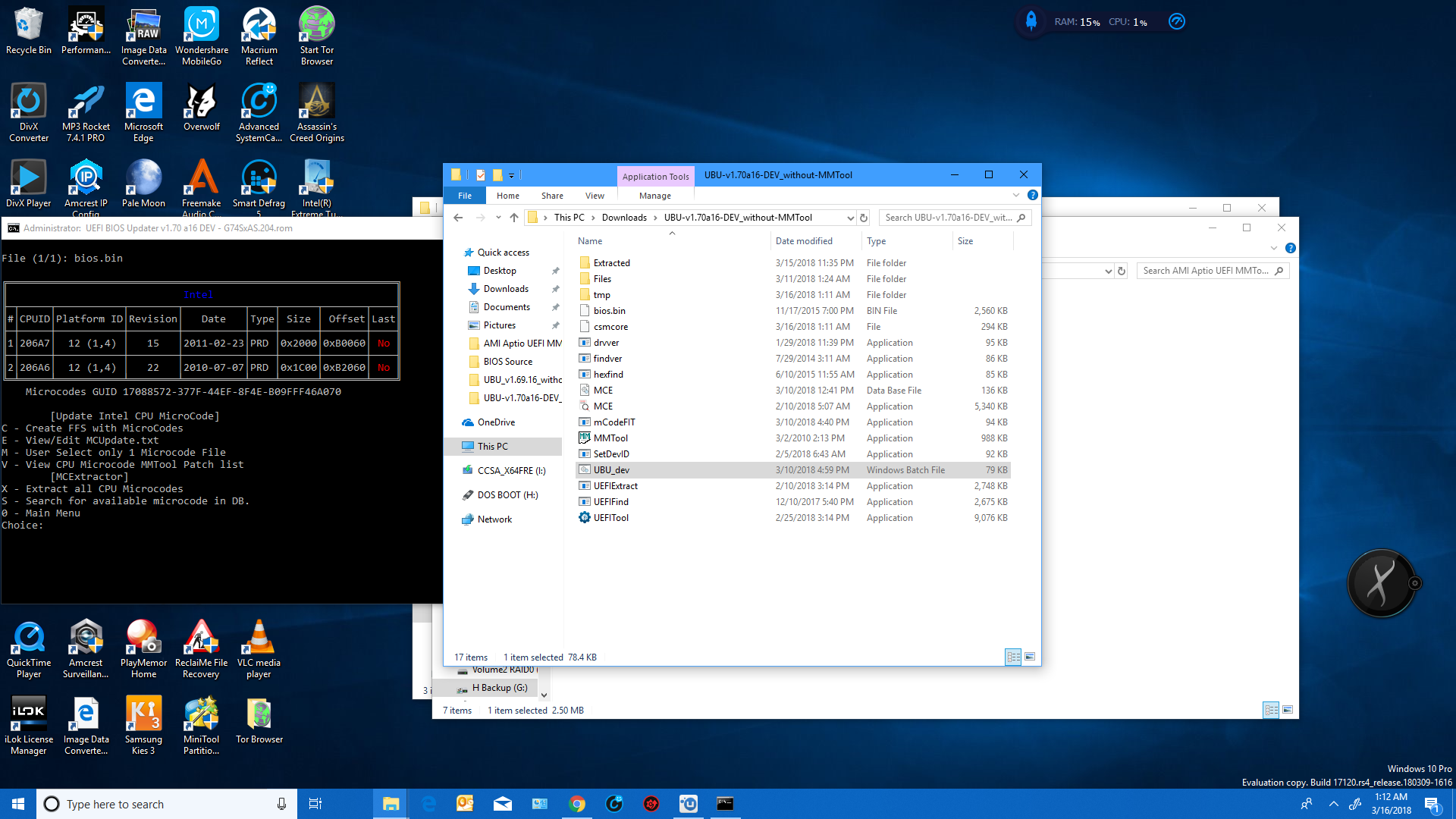The height and width of the screenshot is (819, 1456).
Task: Open the Windows Start menu
Action: (18, 804)
